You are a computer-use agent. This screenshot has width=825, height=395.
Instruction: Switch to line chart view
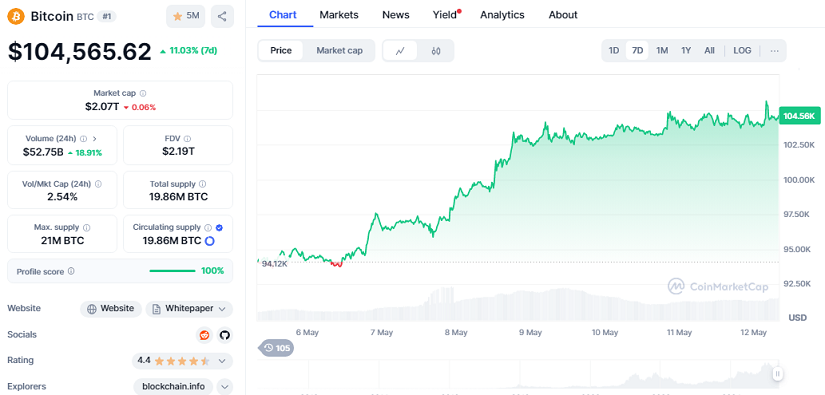[x=400, y=51]
